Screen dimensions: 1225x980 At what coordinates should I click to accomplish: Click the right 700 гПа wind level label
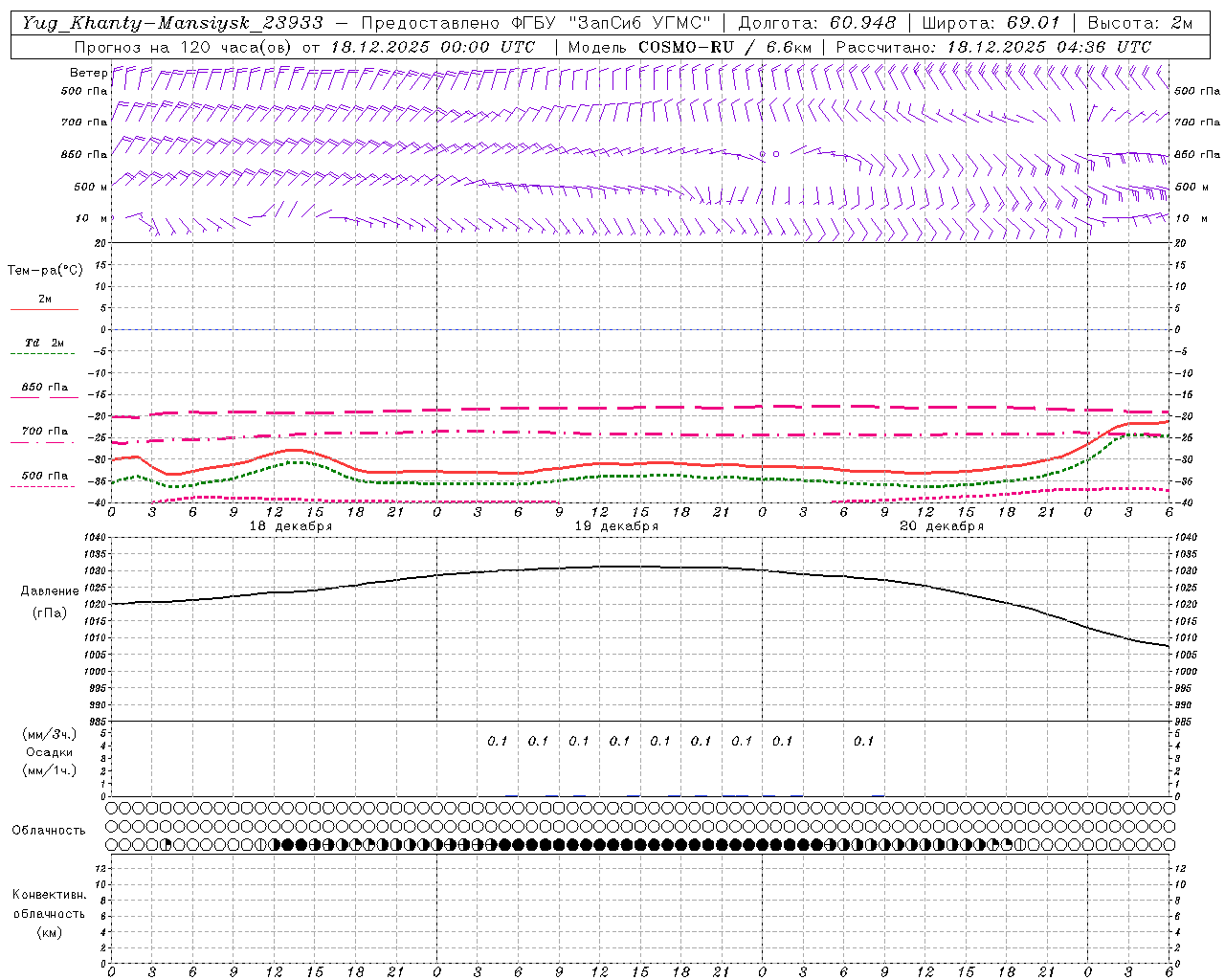tap(1197, 122)
